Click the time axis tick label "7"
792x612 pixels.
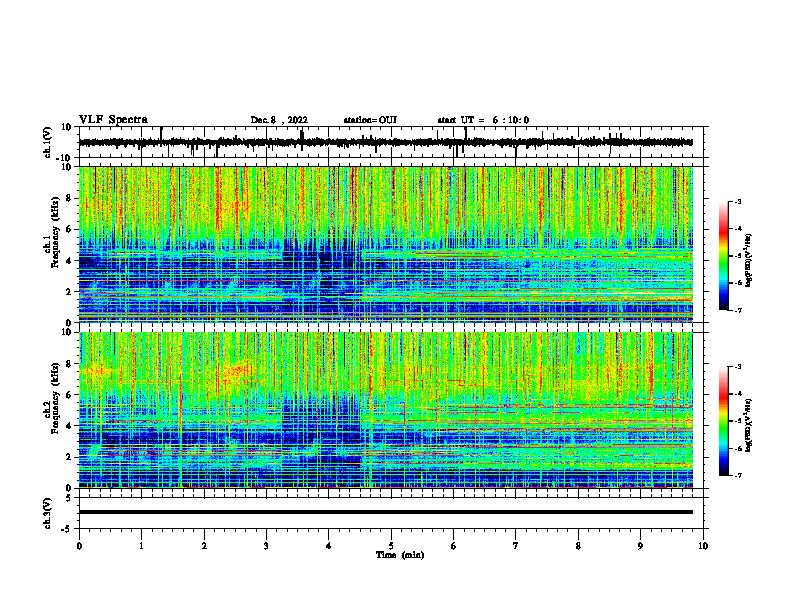[516, 546]
